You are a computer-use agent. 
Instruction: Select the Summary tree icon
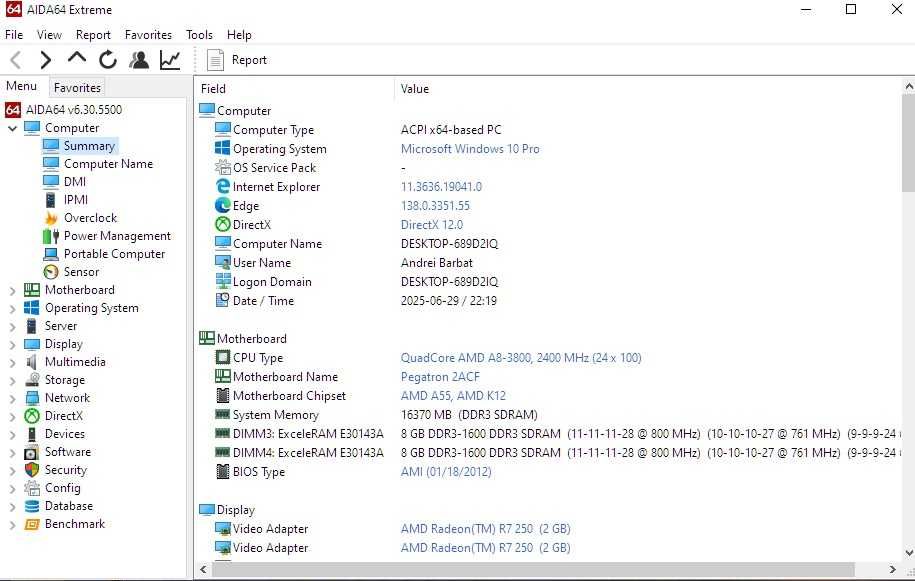click(51, 145)
